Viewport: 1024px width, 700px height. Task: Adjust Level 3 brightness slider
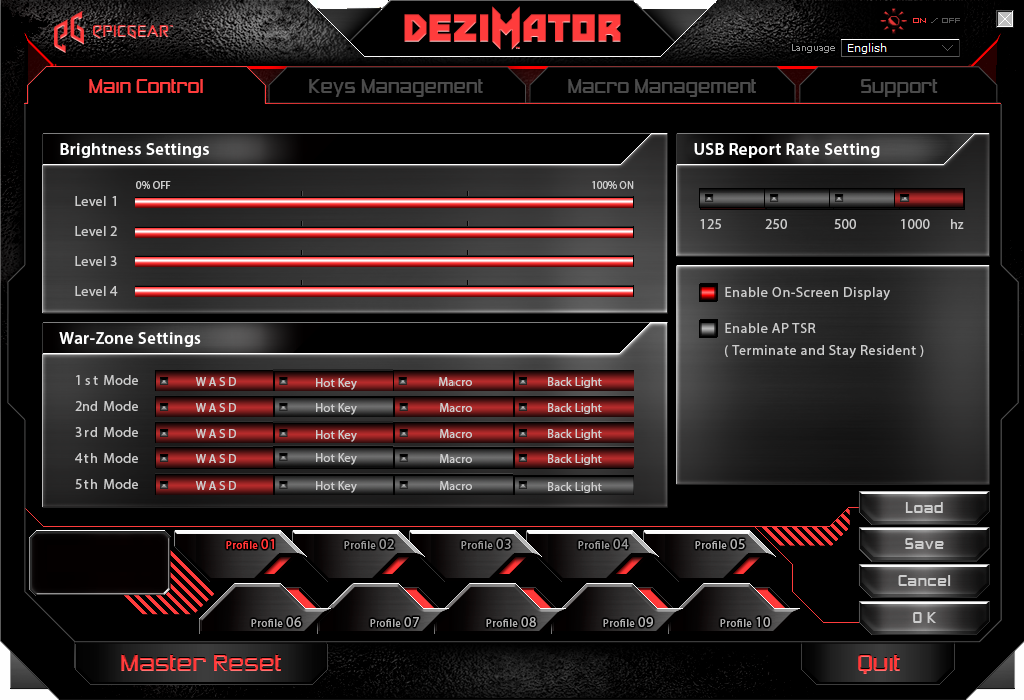384,261
